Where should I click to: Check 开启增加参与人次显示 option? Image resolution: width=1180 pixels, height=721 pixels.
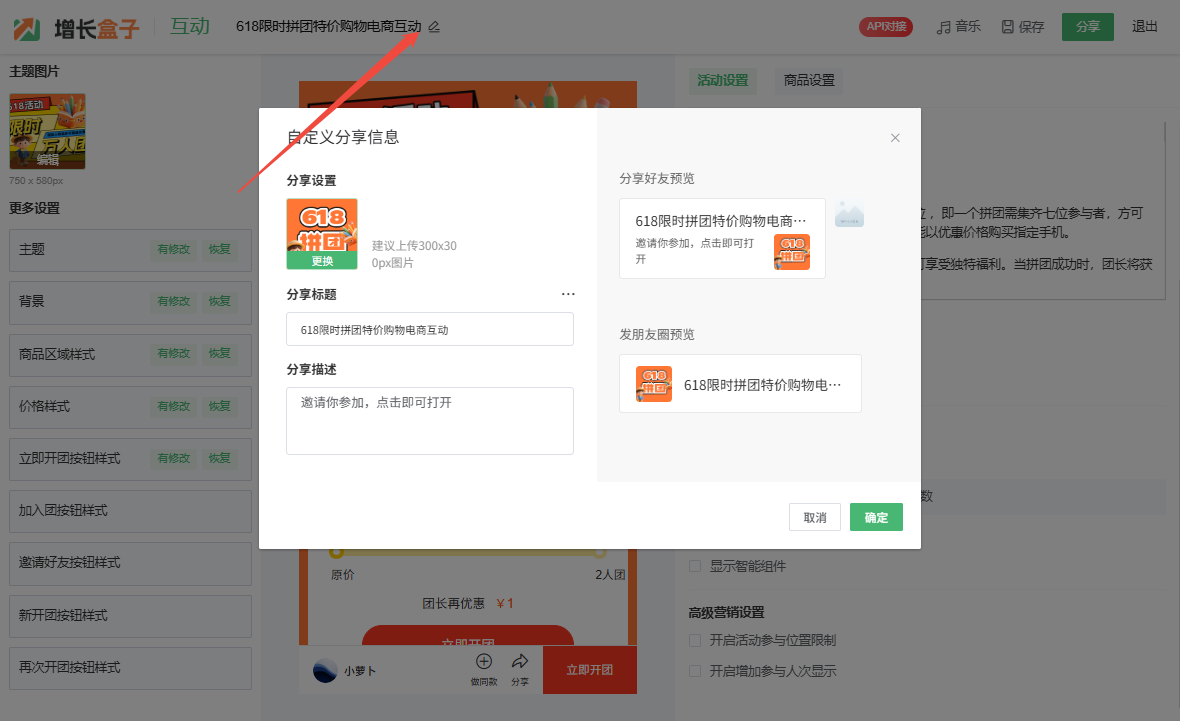tap(695, 671)
